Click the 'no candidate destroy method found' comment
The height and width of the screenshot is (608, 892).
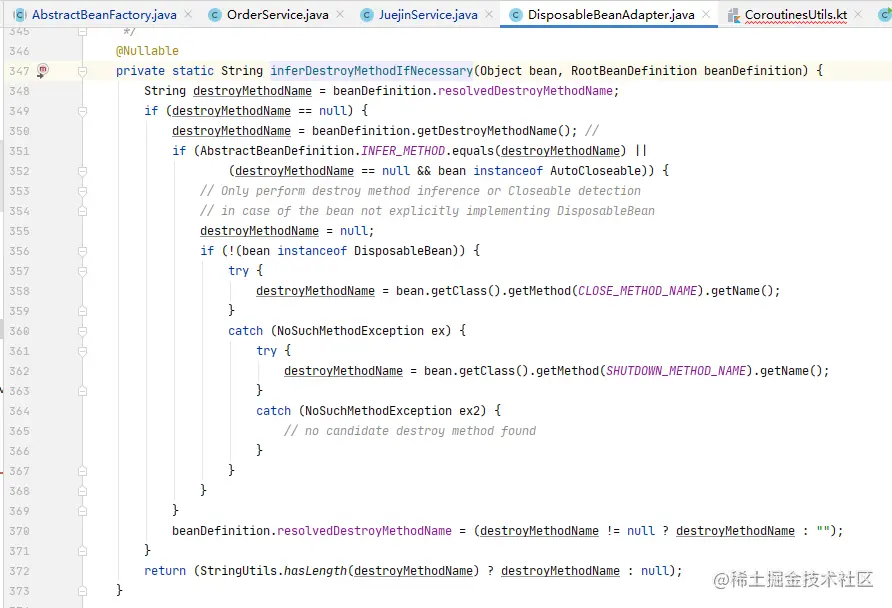(x=410, y=431)
